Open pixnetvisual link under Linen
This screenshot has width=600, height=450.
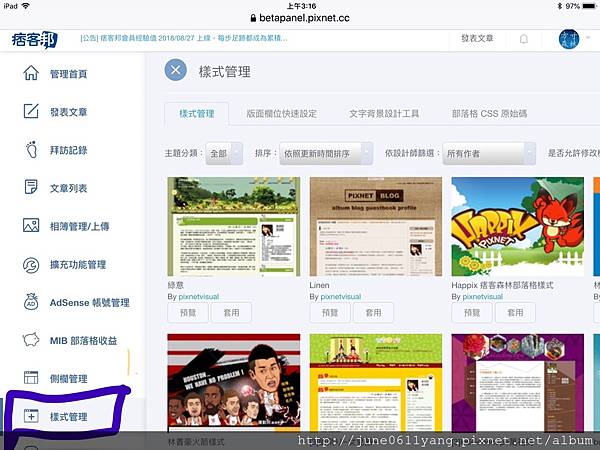(341, 297)
